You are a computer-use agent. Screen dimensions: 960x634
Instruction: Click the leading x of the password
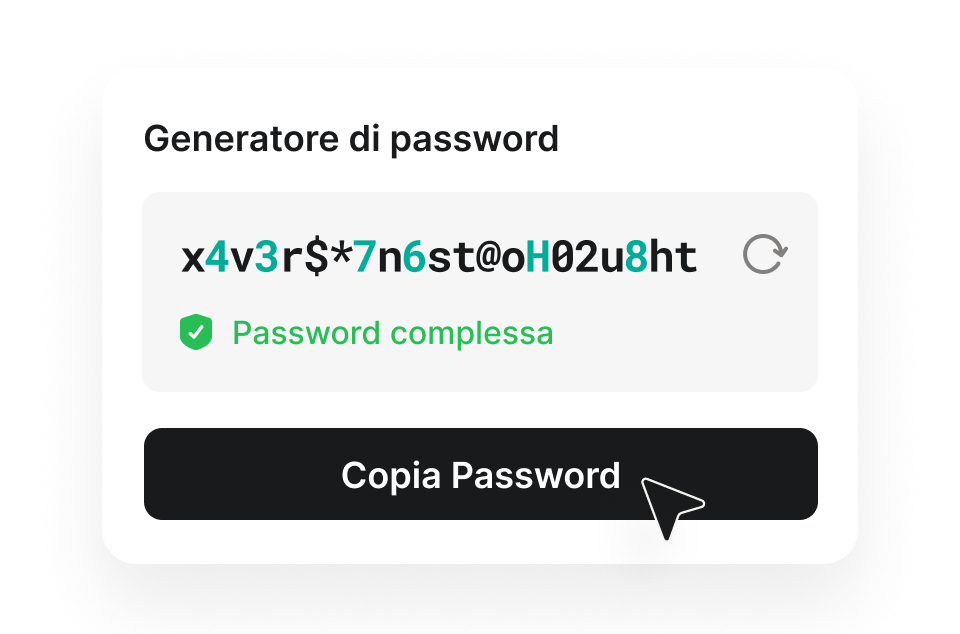pyautogui.click(x=193, y=260)
